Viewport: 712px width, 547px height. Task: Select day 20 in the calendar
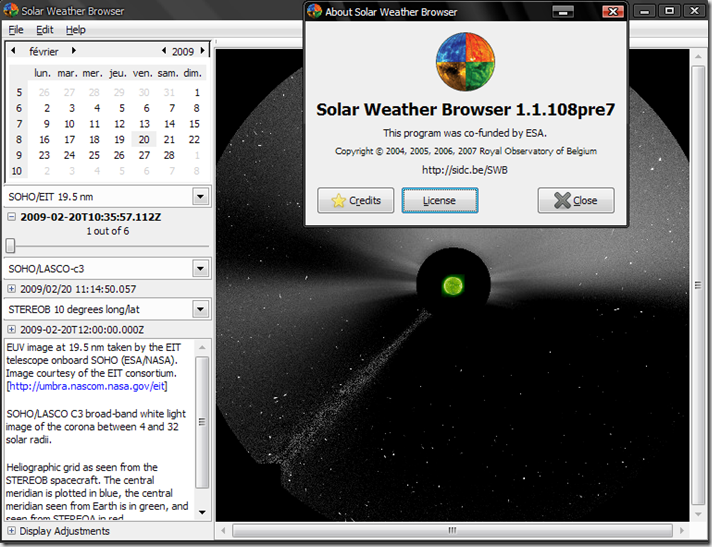coord(144,139)
